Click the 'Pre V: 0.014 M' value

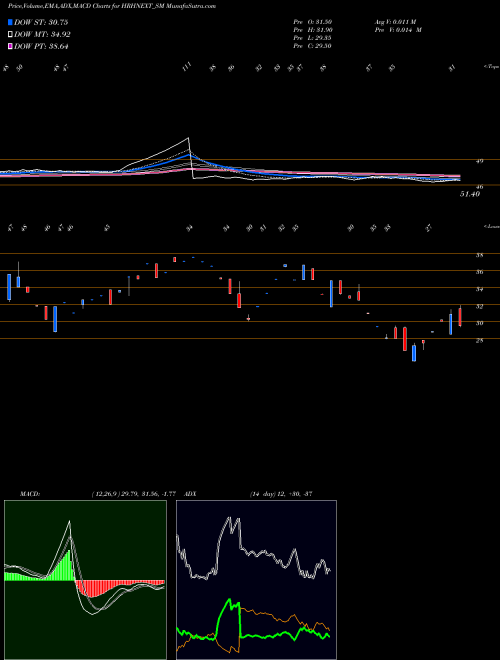pyautogui.click(x=398, y=30)
